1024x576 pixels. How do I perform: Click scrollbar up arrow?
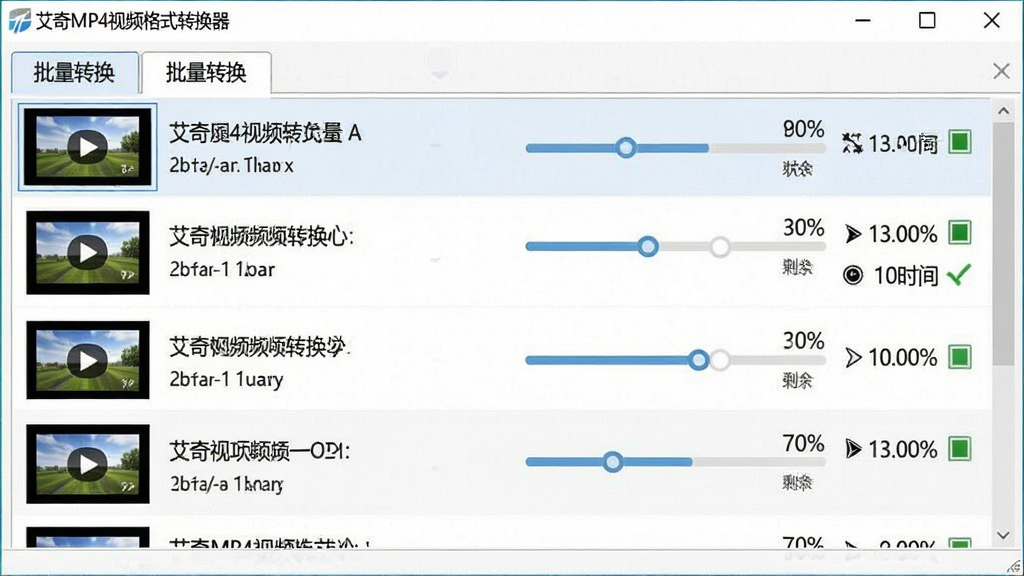point(1004,112)
